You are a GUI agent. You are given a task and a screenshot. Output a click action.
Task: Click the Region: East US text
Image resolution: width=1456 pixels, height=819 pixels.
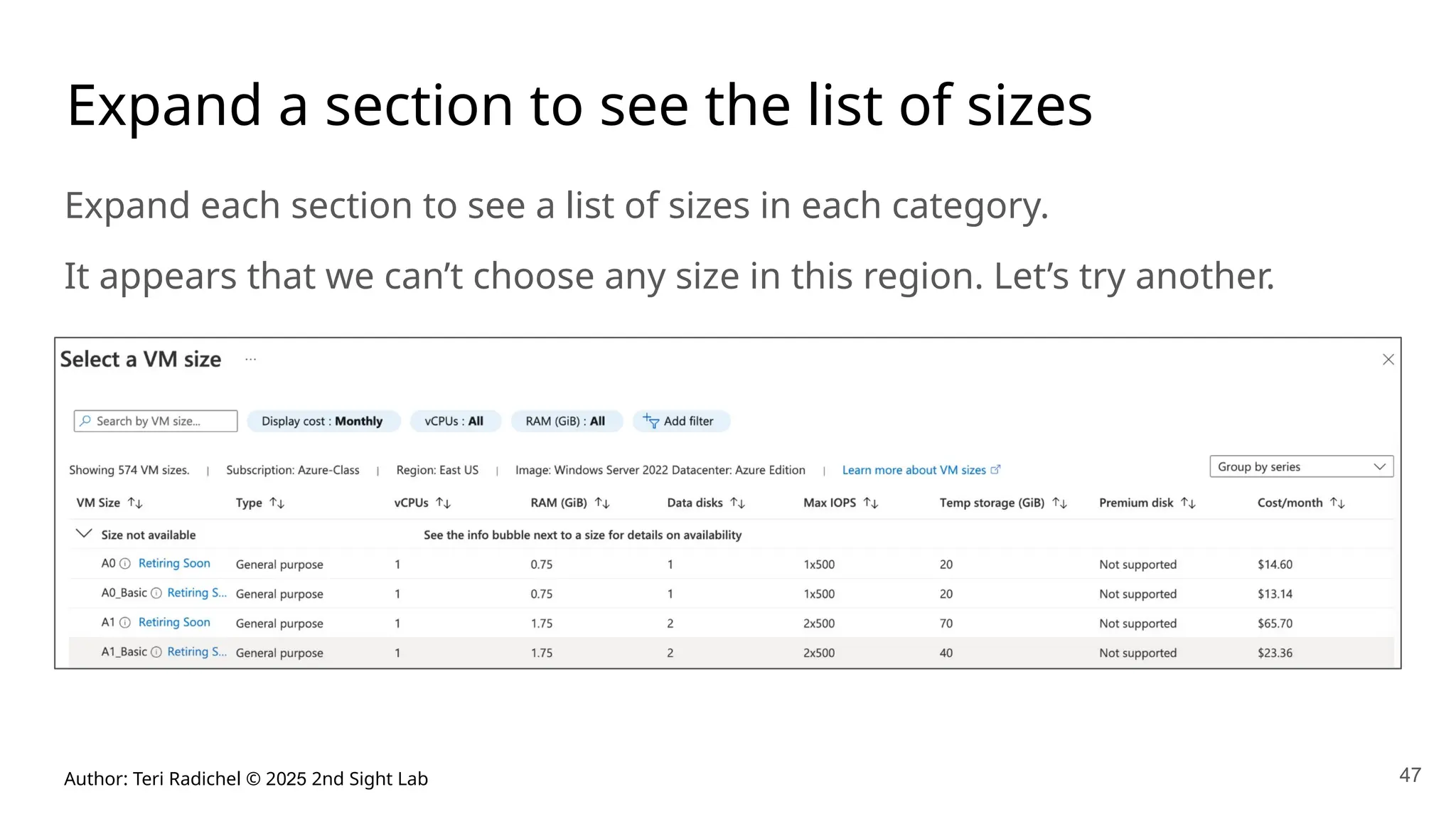(437, 470)
